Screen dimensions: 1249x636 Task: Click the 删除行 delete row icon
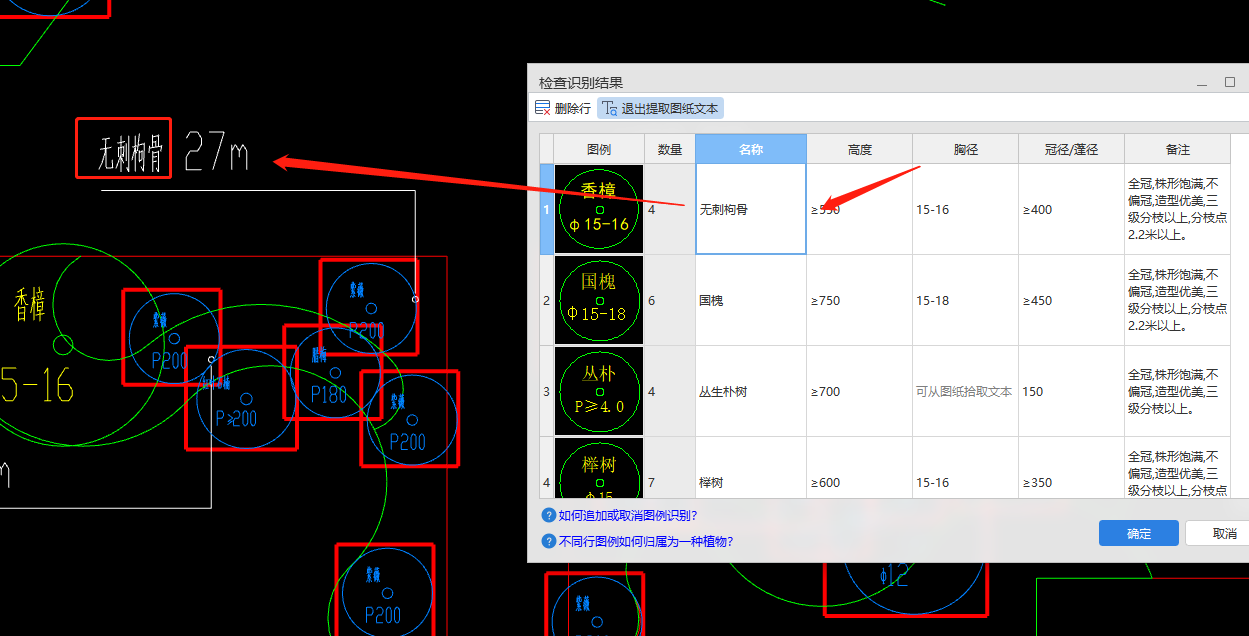coord(543,108)
